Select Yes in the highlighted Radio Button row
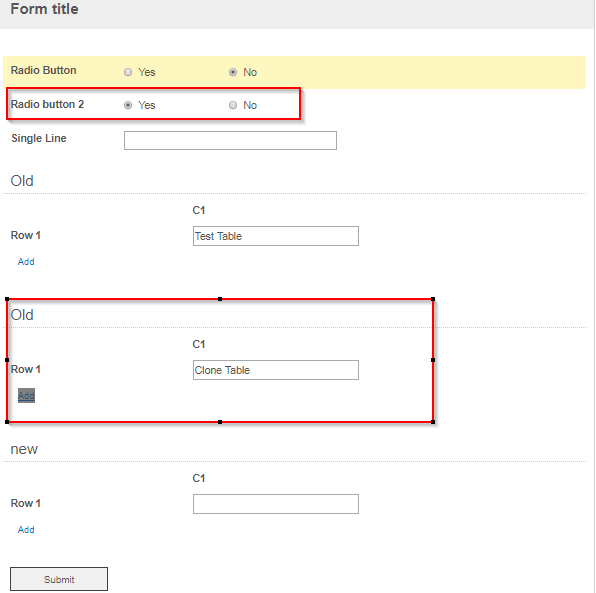Viewport: 596px width, 593px height. 128,72
